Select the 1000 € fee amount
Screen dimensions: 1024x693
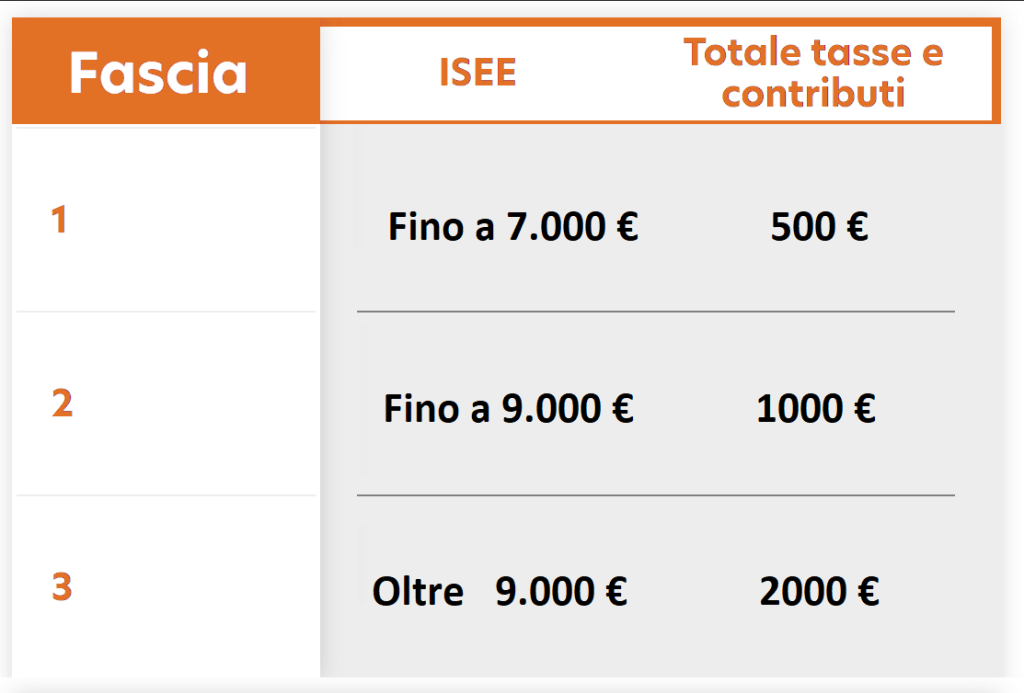(816, 409)
